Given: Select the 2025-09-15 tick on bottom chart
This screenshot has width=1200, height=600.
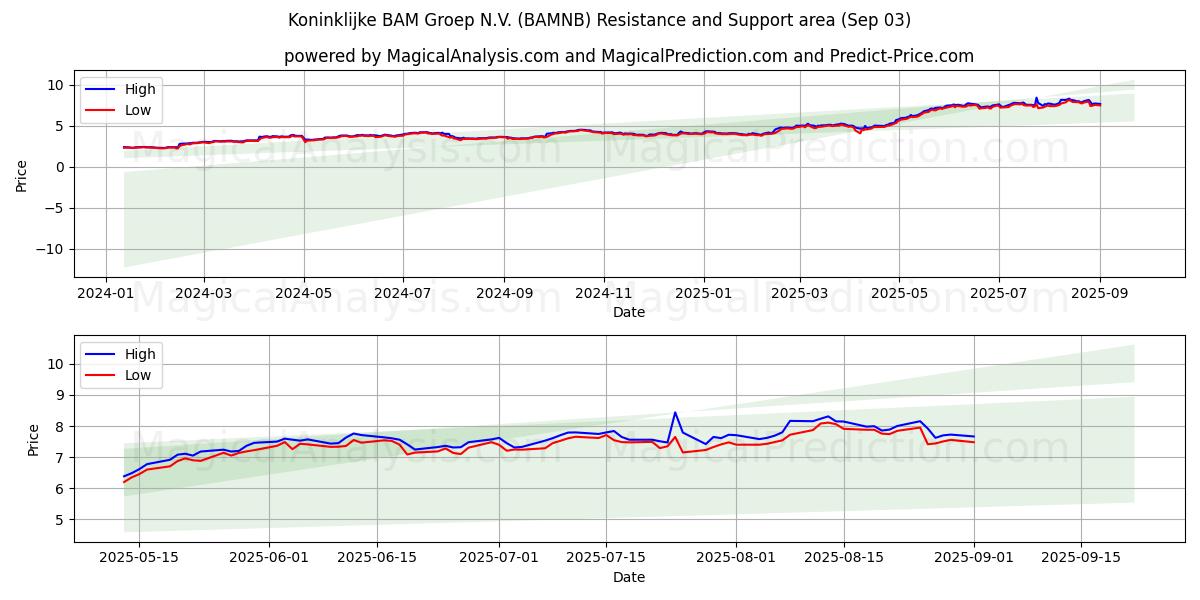Looking at the screenshot, I should [1081, 557].
